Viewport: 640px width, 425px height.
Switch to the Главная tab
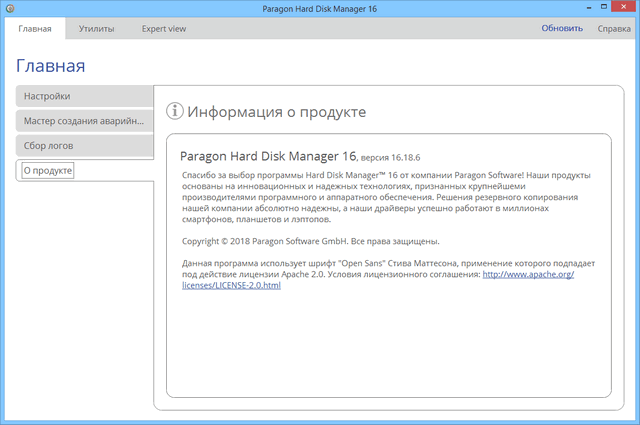coord(34,29)
